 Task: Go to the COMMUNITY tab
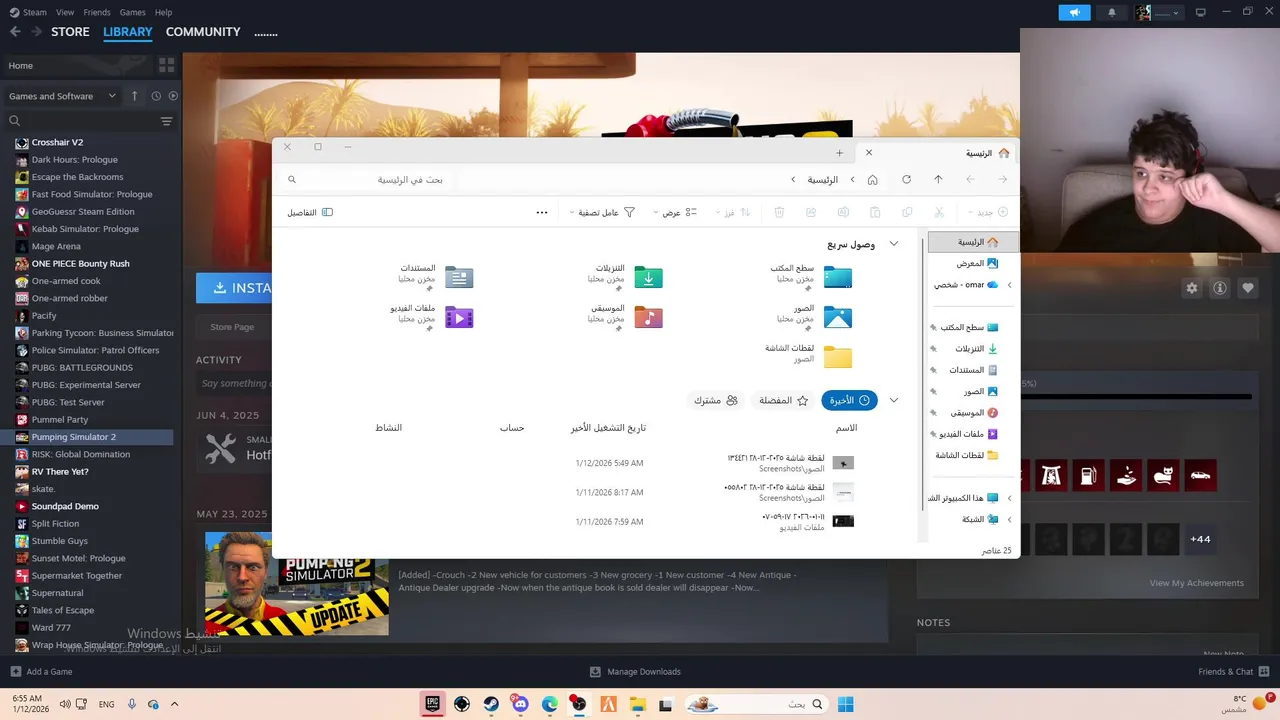203,32
